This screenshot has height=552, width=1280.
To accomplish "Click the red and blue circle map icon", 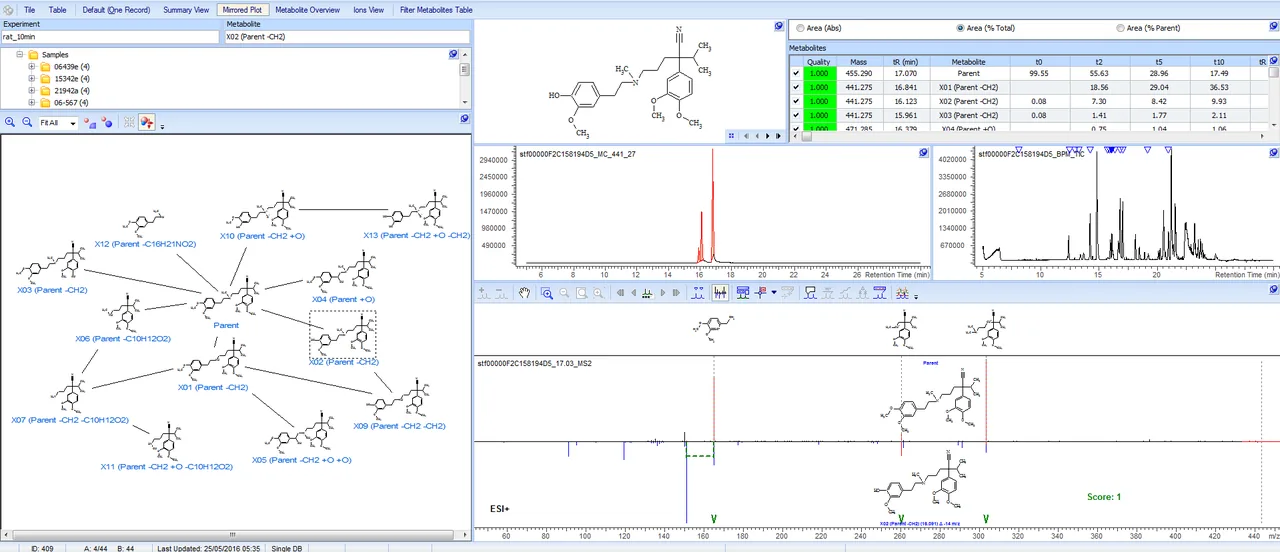I will (x=107, y=122).
